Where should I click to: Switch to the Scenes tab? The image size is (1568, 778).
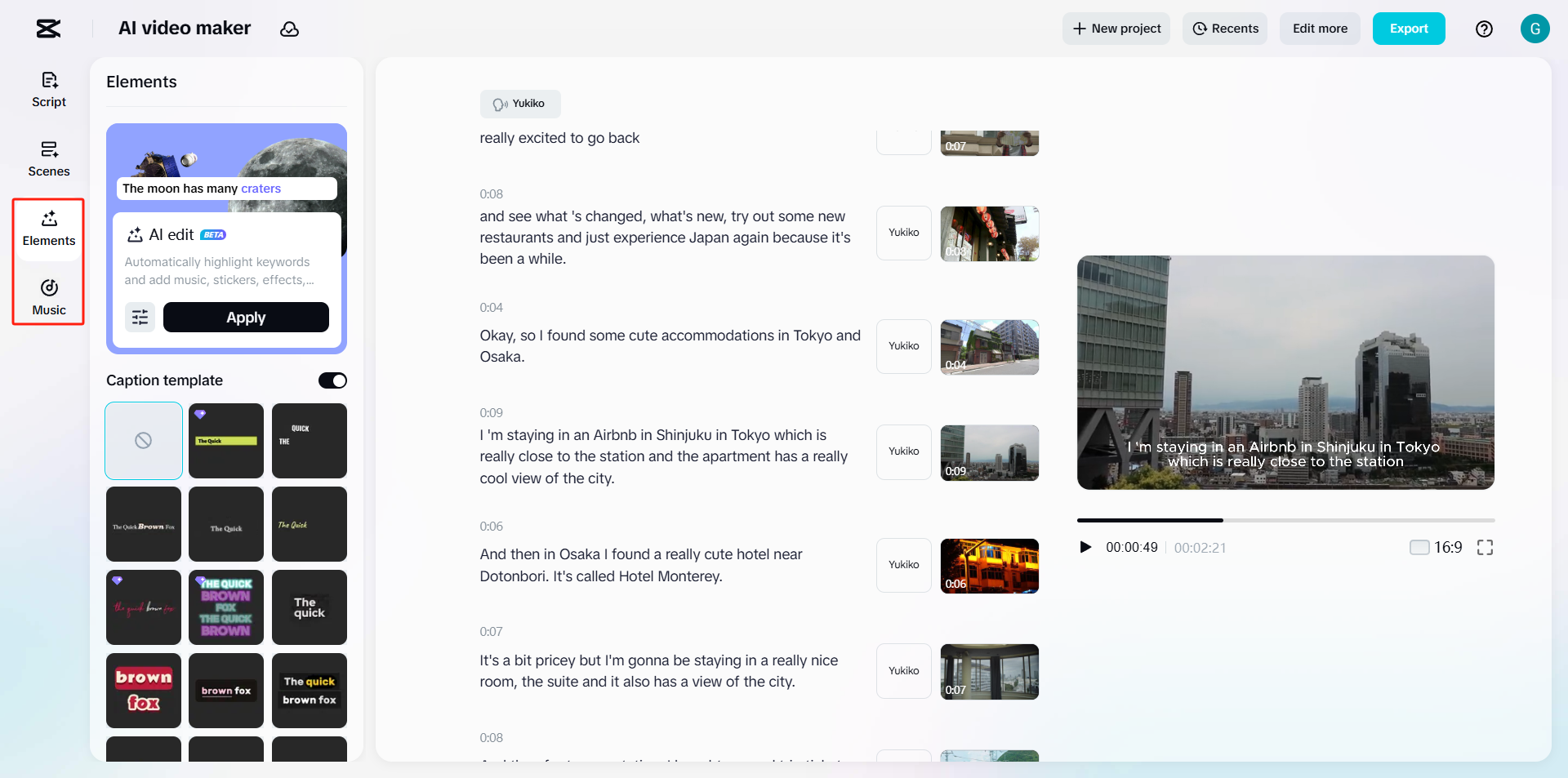[x=49, y=159]
